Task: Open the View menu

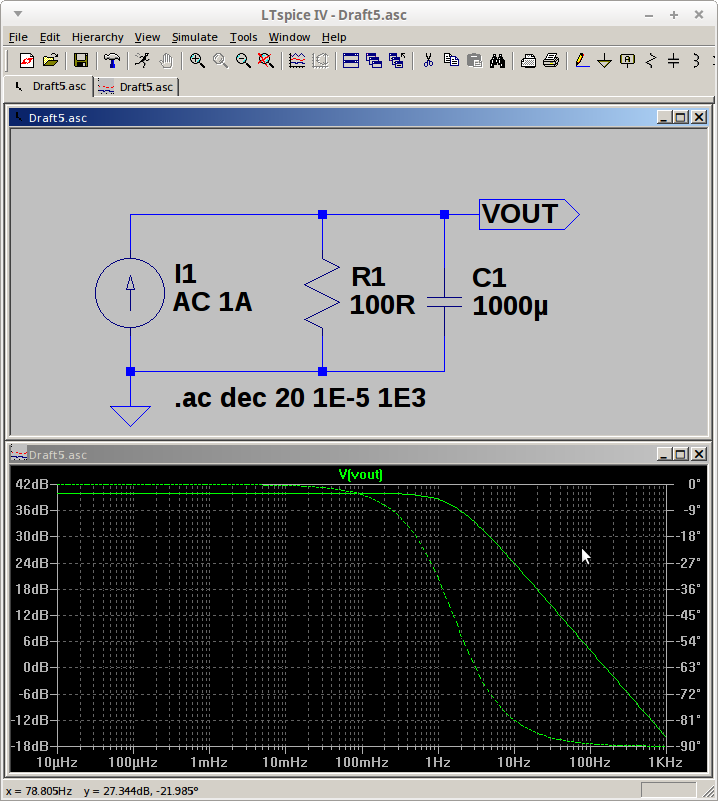Action: coord(147,37)
